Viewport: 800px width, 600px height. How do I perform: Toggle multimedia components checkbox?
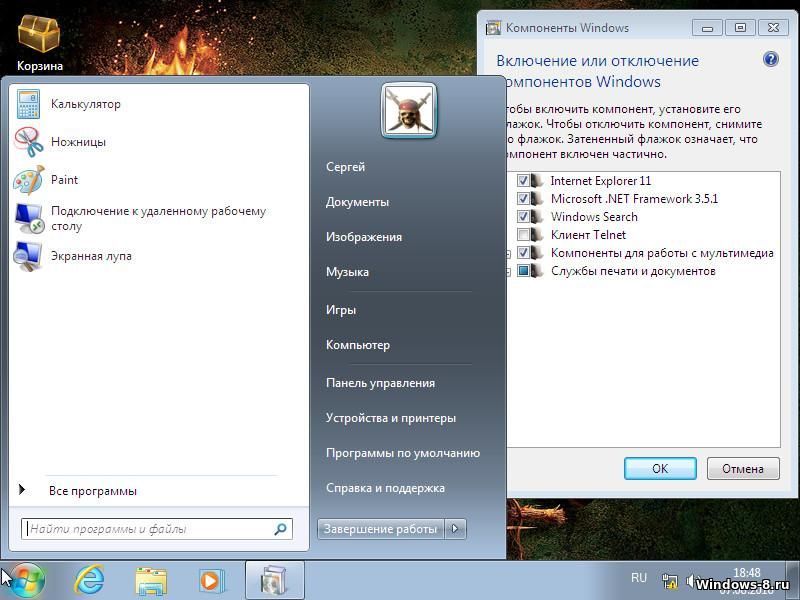(x=523, y=253)
